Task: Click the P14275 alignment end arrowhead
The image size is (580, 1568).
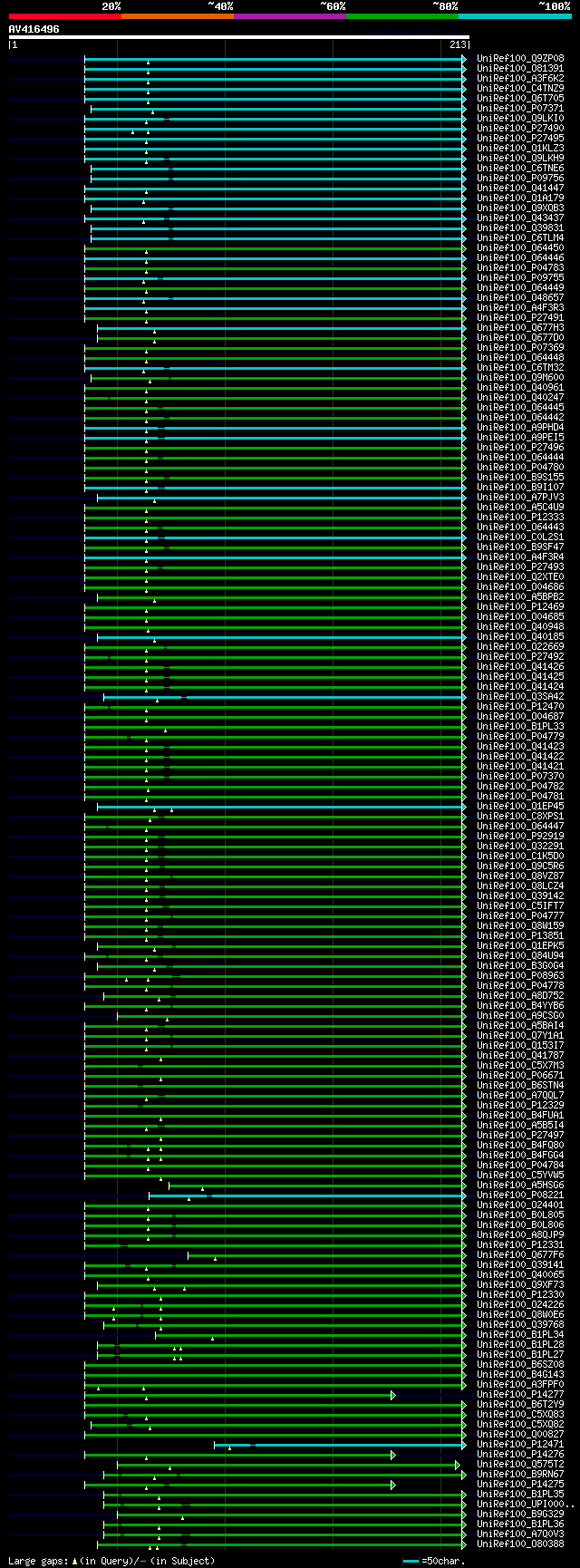Action: coord(393,1485)
